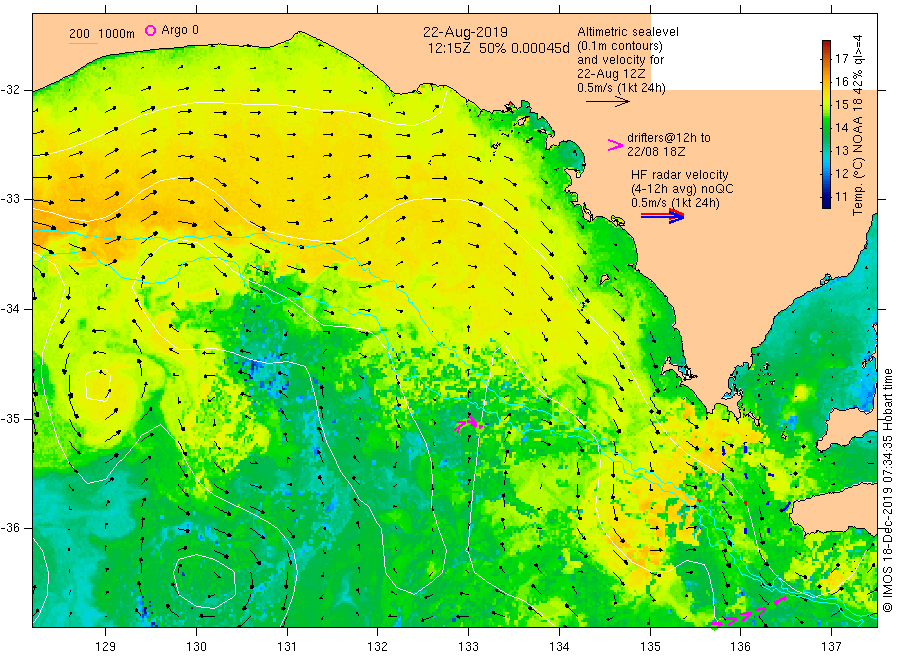
Task: Click the '12:15Z 50% 0.00045d' text
Action: point(499,48)
